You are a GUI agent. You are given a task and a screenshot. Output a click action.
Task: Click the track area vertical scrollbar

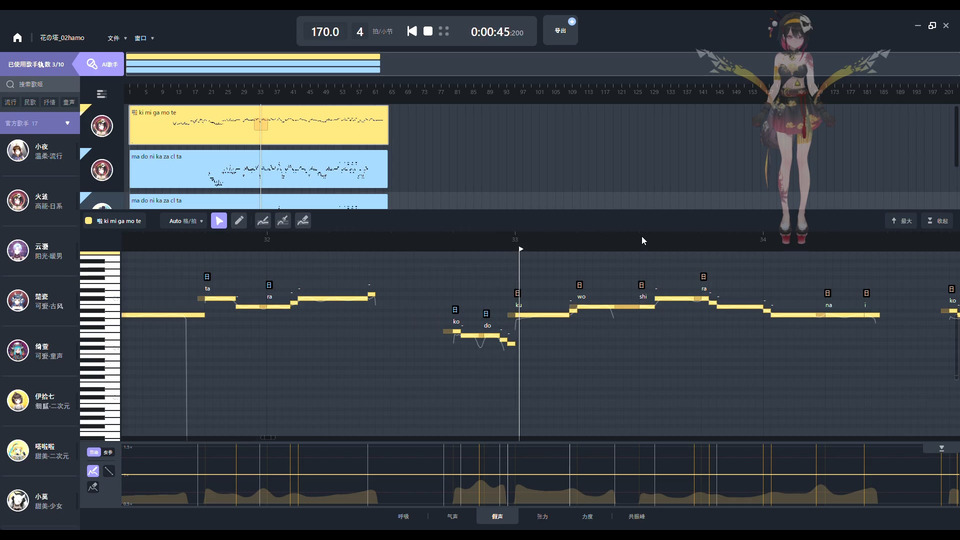point(957,136)
